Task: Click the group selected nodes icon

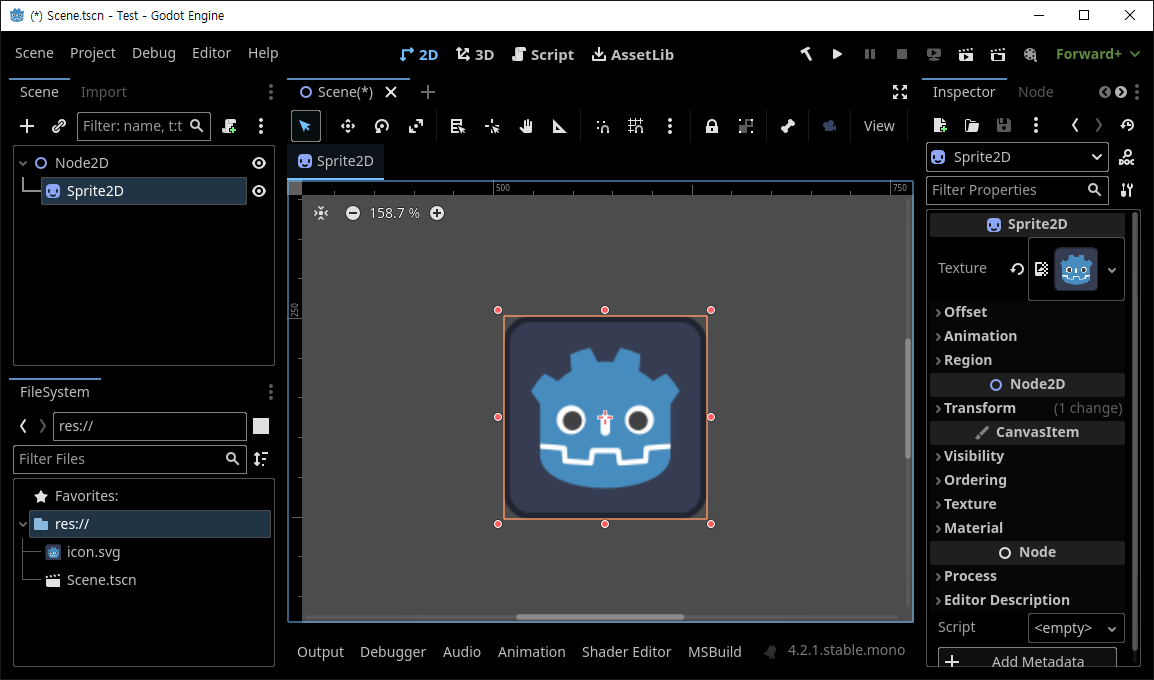Action: (746, 126)
